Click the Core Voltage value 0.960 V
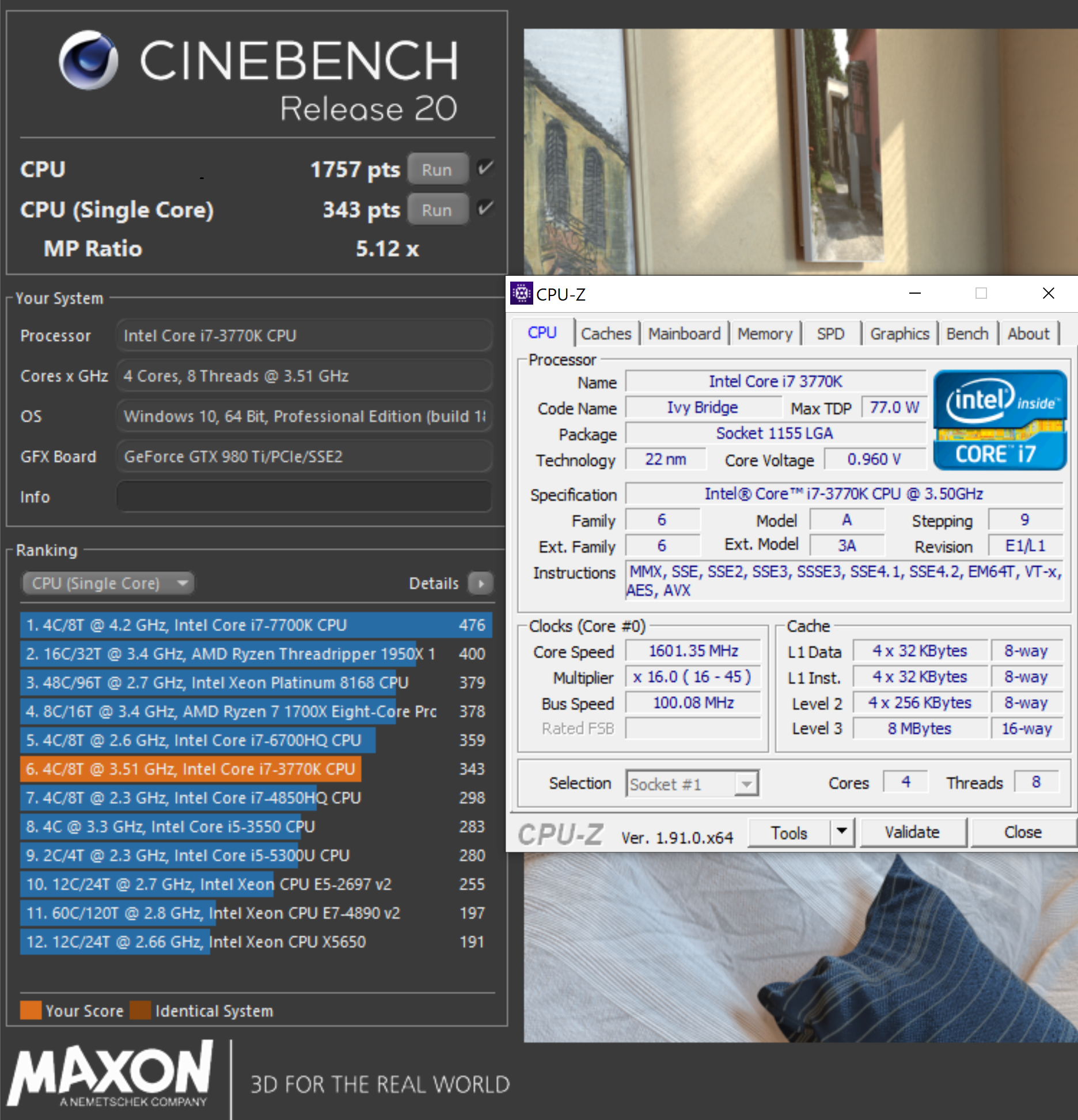Viewport: 1078px width, 1120px height. point(874,459)
